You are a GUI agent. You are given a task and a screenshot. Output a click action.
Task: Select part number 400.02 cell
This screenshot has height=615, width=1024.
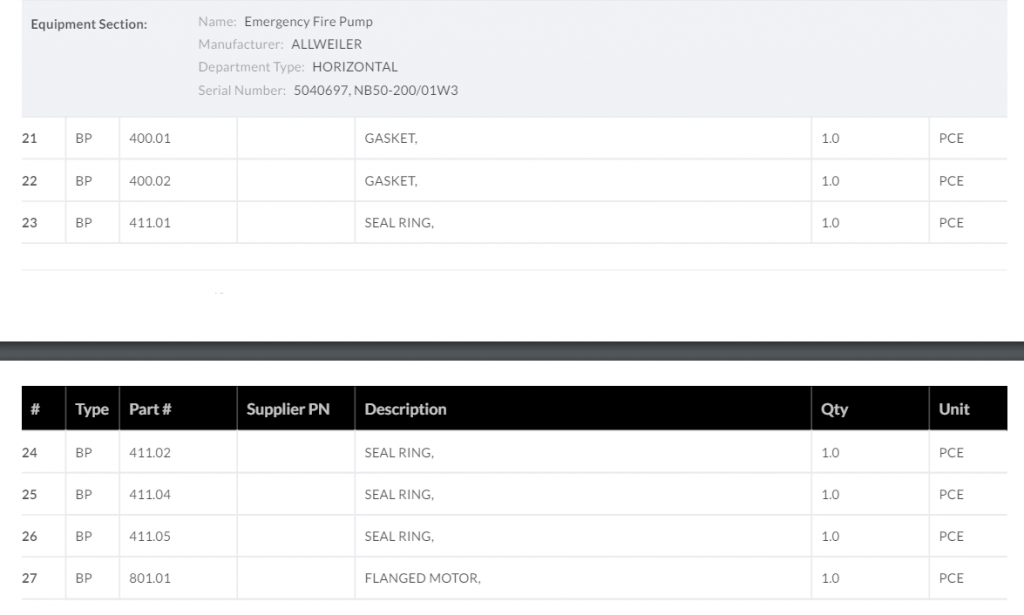150,181
